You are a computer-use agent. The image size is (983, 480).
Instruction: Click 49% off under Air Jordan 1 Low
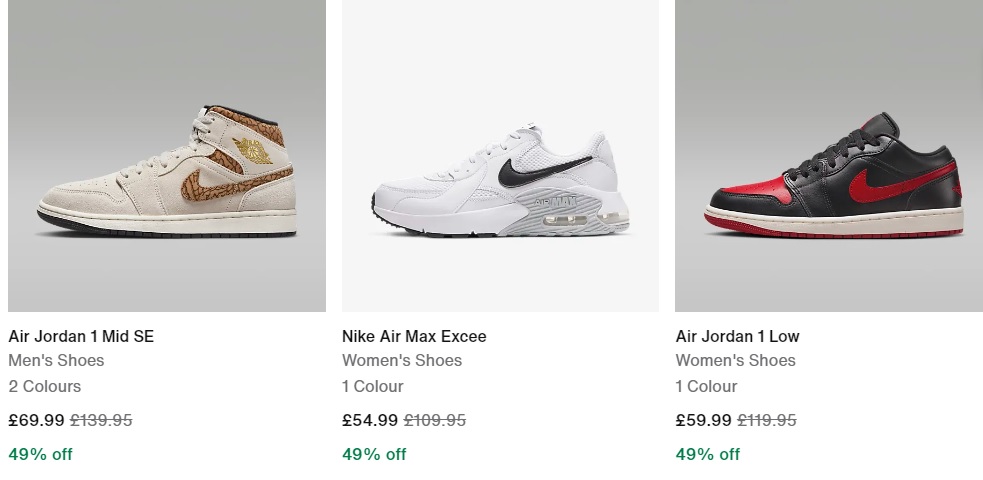tap(708, 454)
